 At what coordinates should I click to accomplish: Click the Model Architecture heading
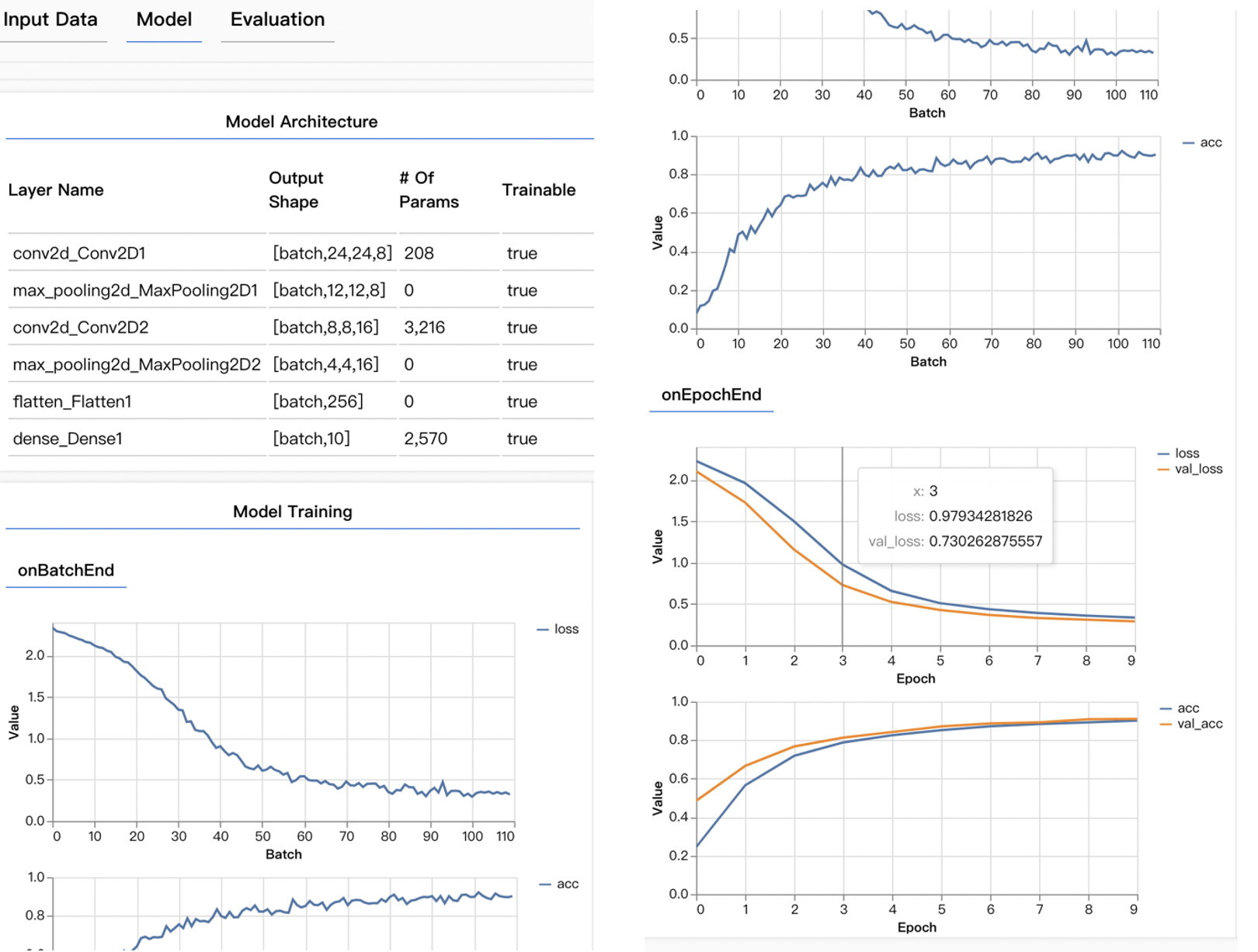click(x=301, y=122)
